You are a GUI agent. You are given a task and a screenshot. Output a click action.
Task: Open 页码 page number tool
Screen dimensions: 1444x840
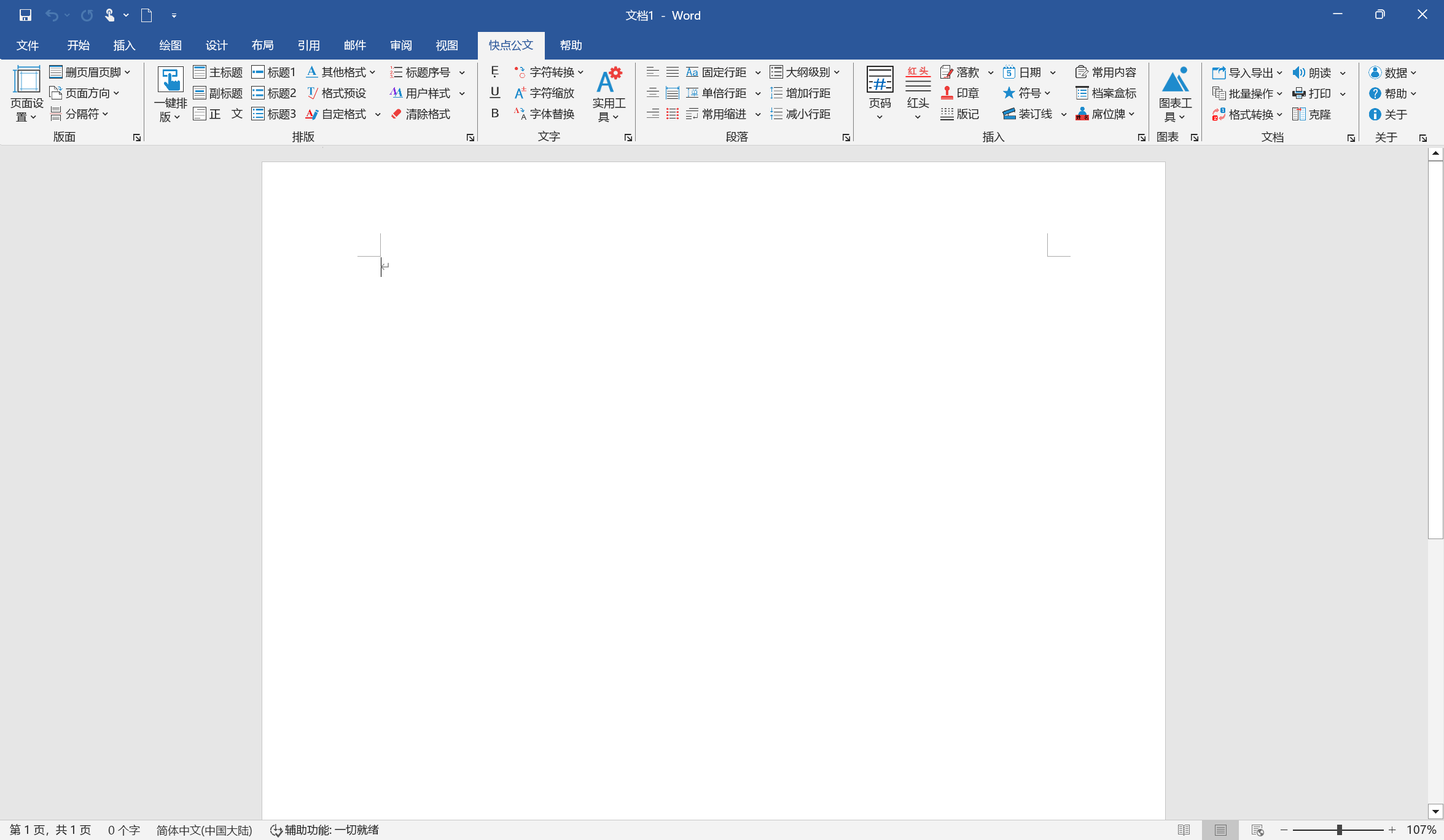[880, 80]
